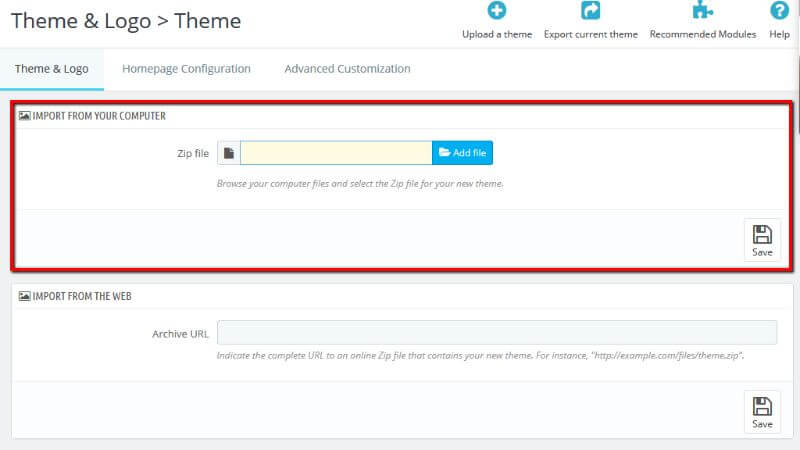Click the file icon beside Zip file field
This screenshot has height=450, width=800.
coord(229,153)
